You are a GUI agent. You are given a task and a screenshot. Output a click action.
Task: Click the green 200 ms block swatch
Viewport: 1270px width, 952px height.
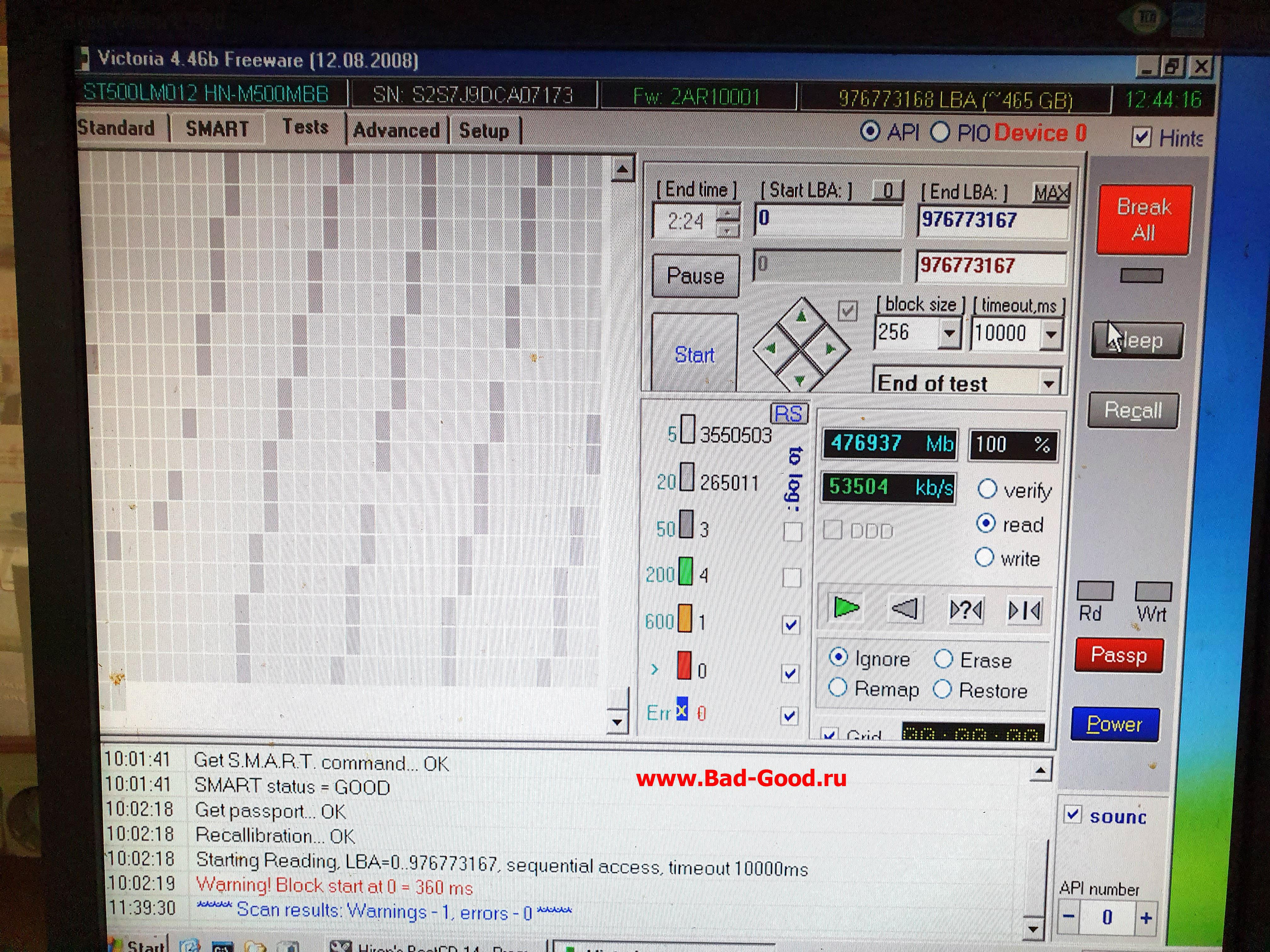[x=685, y=571]
